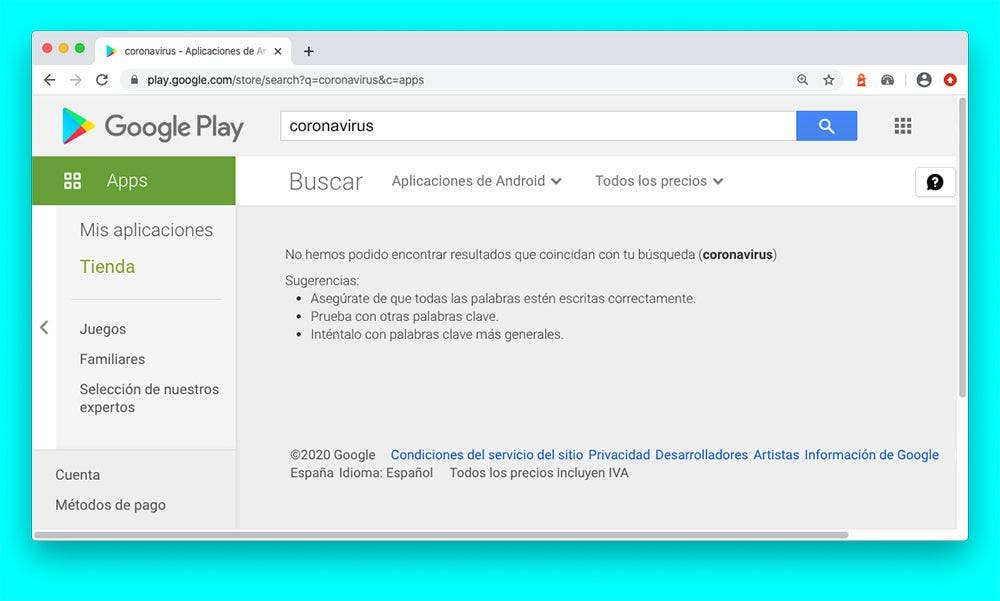Open the browser profile avatar icon
This screenshot has width=1000, height=601.
pos(923,80)
